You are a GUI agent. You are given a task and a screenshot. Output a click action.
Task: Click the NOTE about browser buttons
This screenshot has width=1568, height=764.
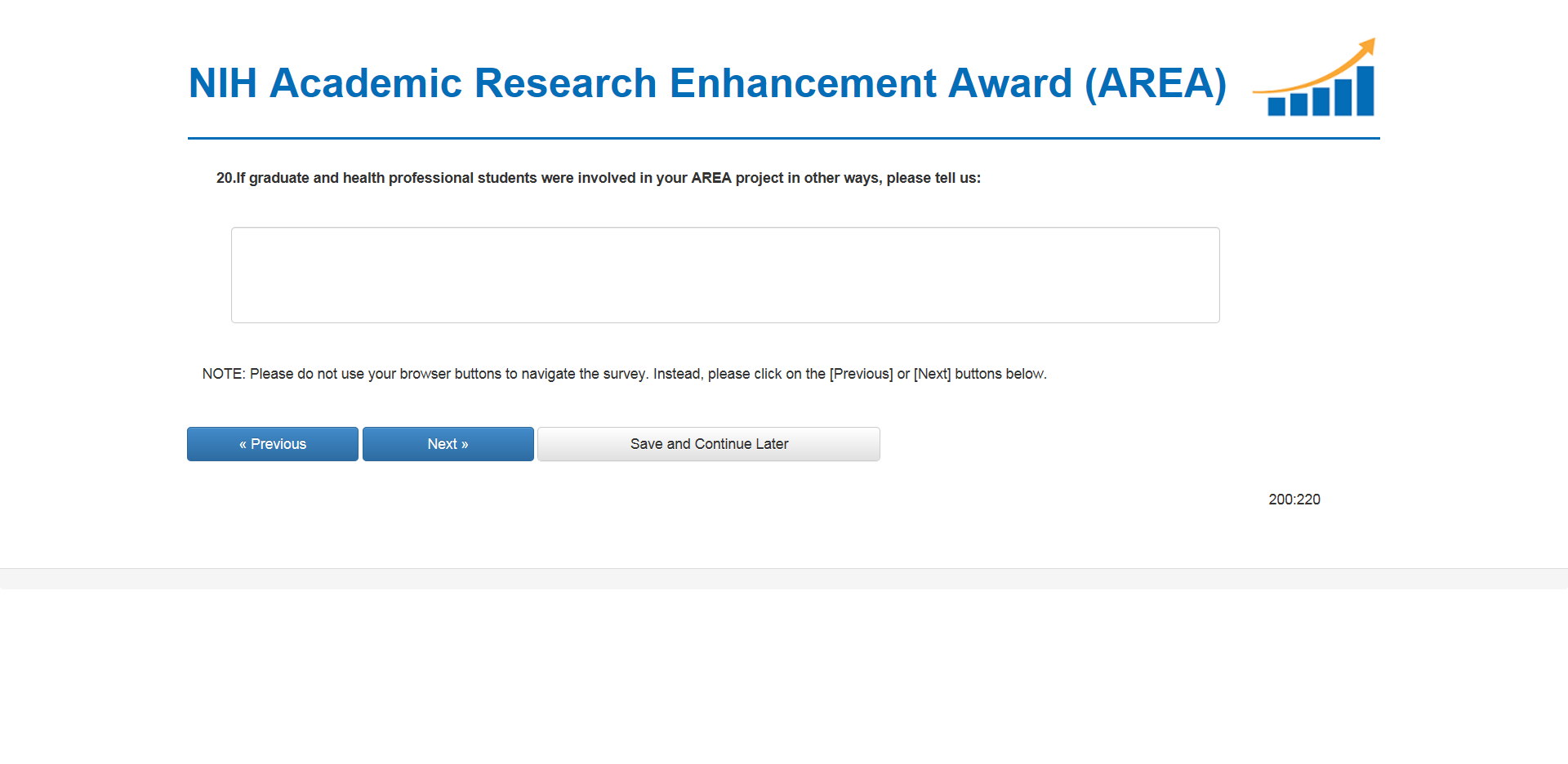point(624,374)
